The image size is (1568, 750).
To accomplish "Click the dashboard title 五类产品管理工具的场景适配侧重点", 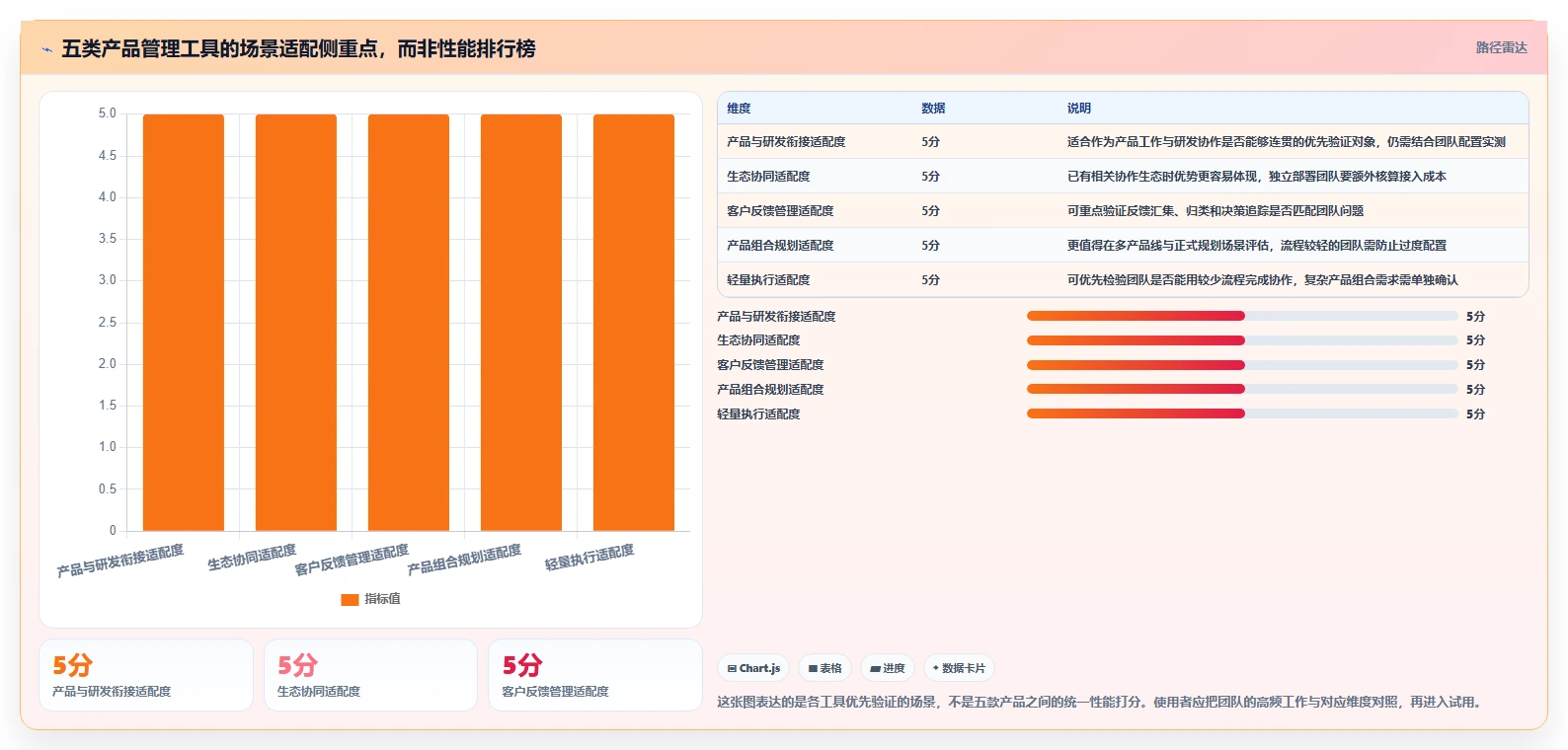I will 298,49.
